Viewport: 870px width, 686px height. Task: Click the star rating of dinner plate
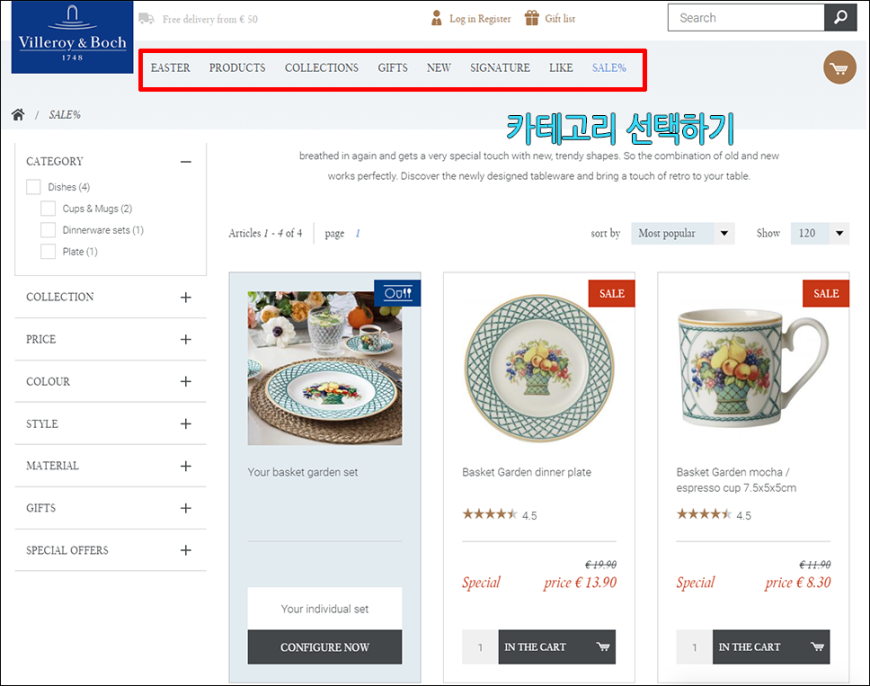[490, 514]
